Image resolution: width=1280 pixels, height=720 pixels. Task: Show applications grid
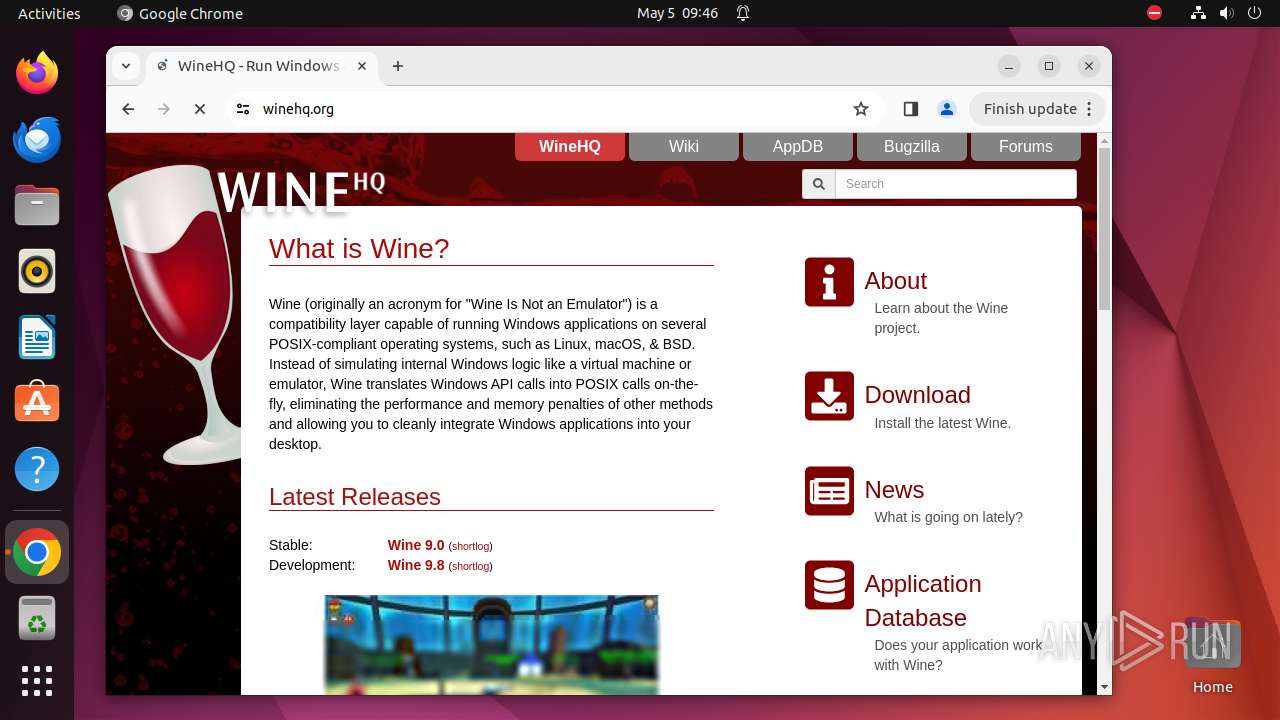[x=37, y=681]
